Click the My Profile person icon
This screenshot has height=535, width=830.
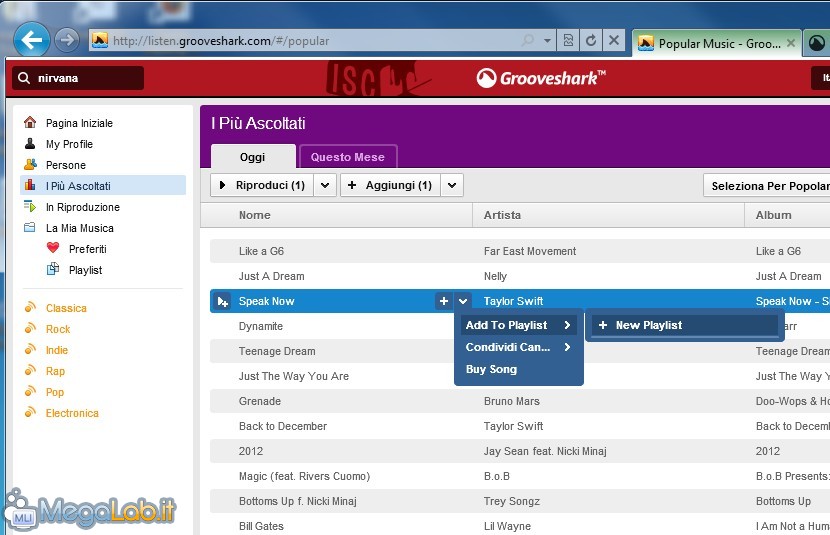pyautogui.click(x=30, y=143)
